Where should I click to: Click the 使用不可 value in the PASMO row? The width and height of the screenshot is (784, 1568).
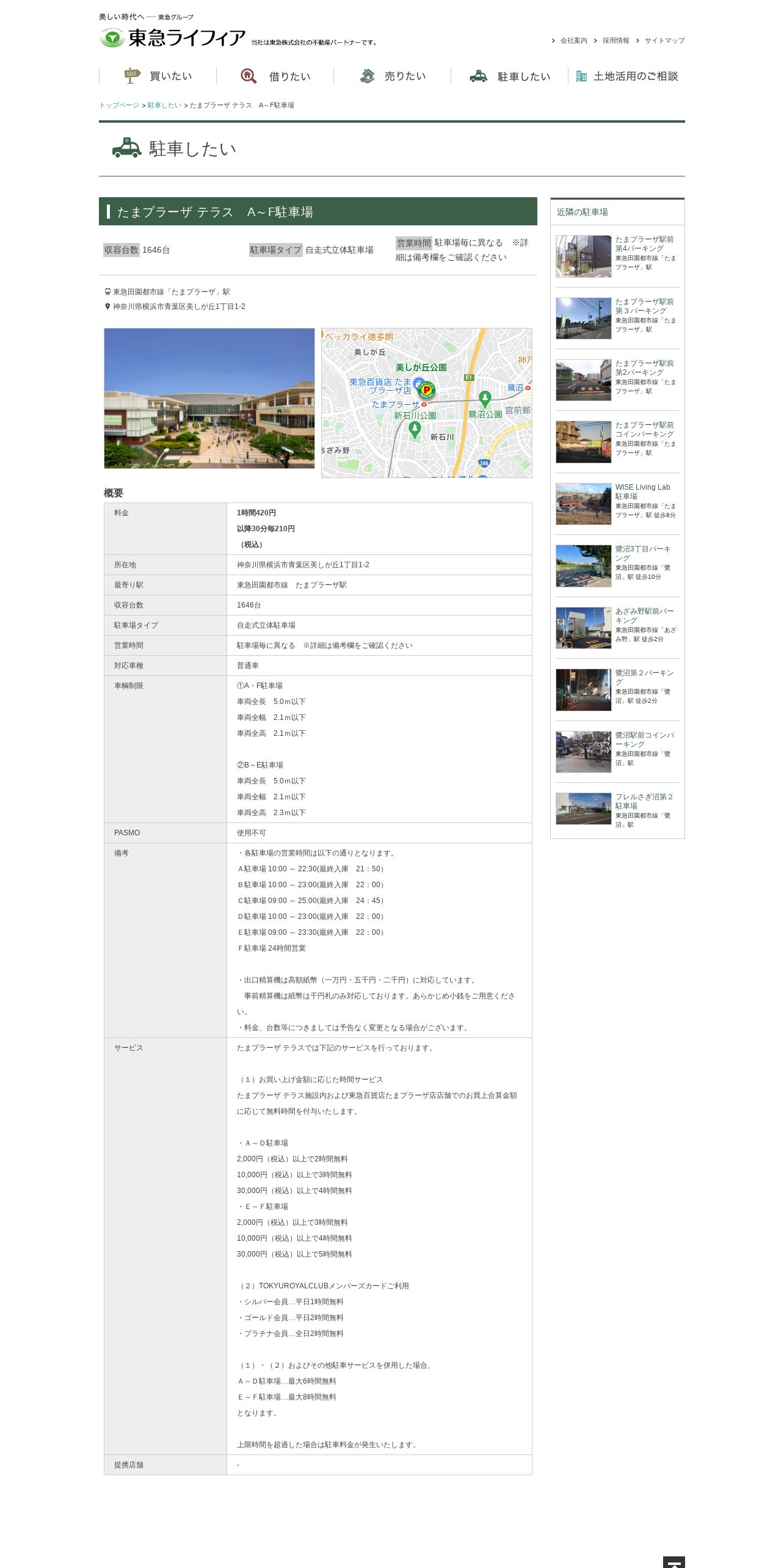(x=252, y=833)
